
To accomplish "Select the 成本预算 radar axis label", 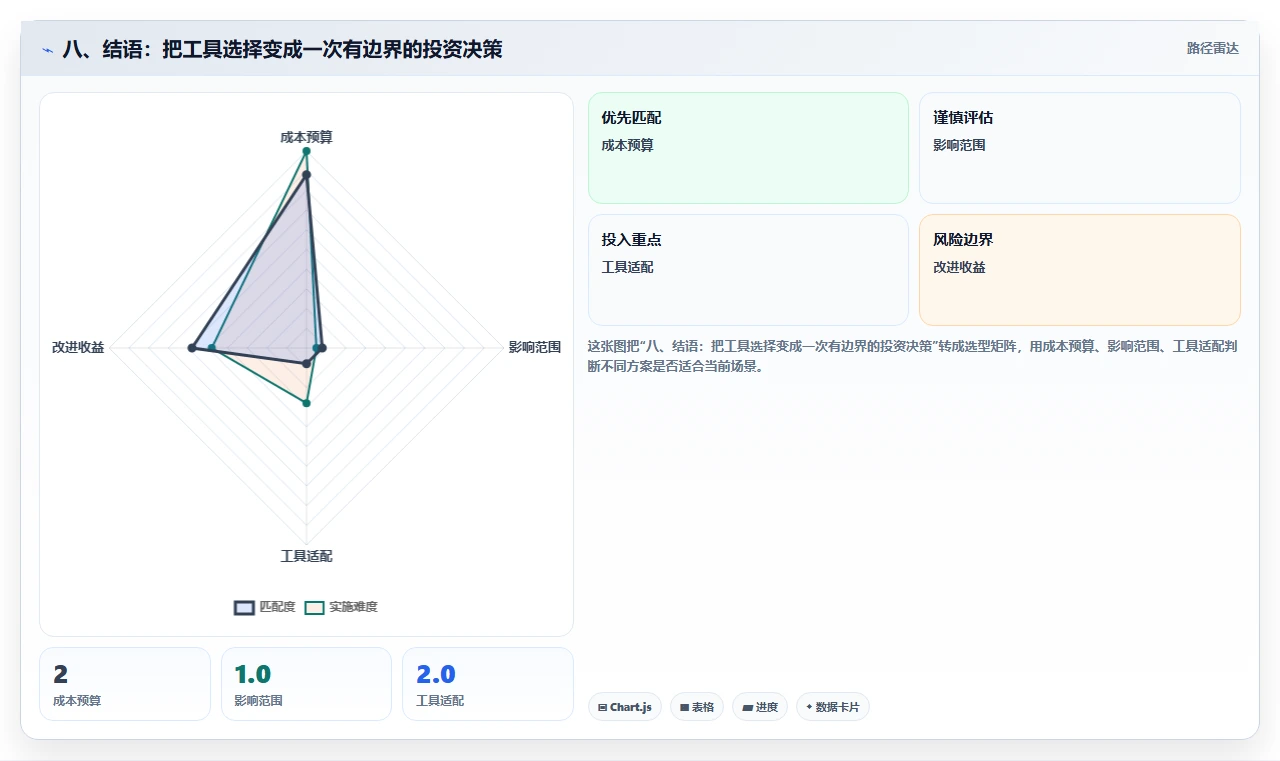I will pos(306,137).
